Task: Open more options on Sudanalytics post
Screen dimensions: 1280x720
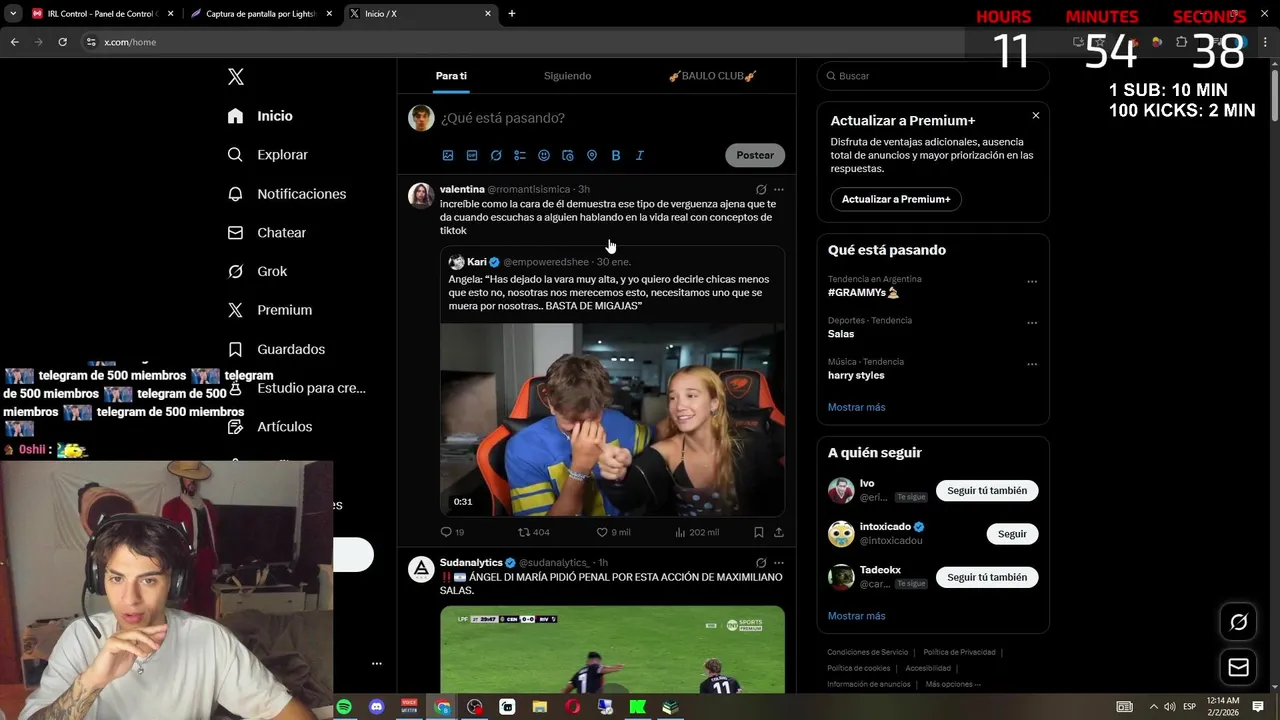Action: point(779,563)
